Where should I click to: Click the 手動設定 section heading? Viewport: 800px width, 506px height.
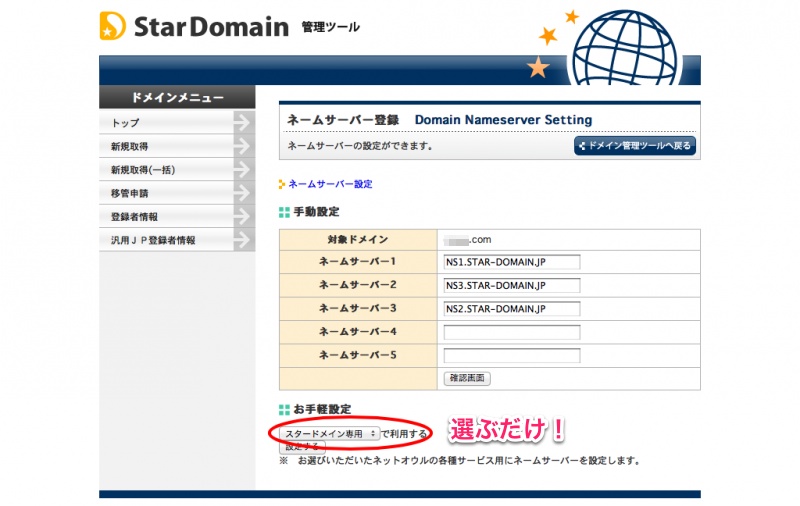point(316,212)
